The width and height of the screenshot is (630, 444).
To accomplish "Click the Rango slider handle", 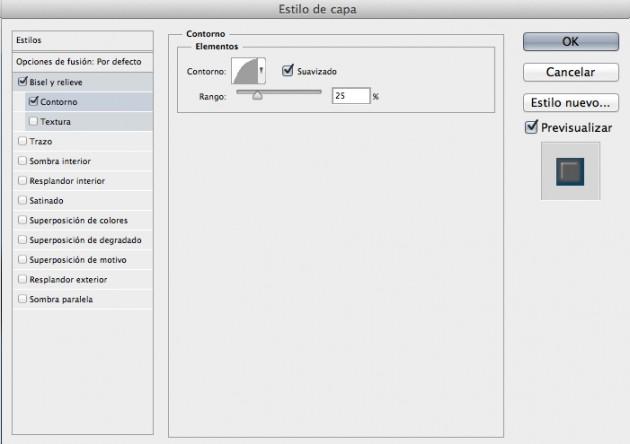I will (x=258, y=96).
